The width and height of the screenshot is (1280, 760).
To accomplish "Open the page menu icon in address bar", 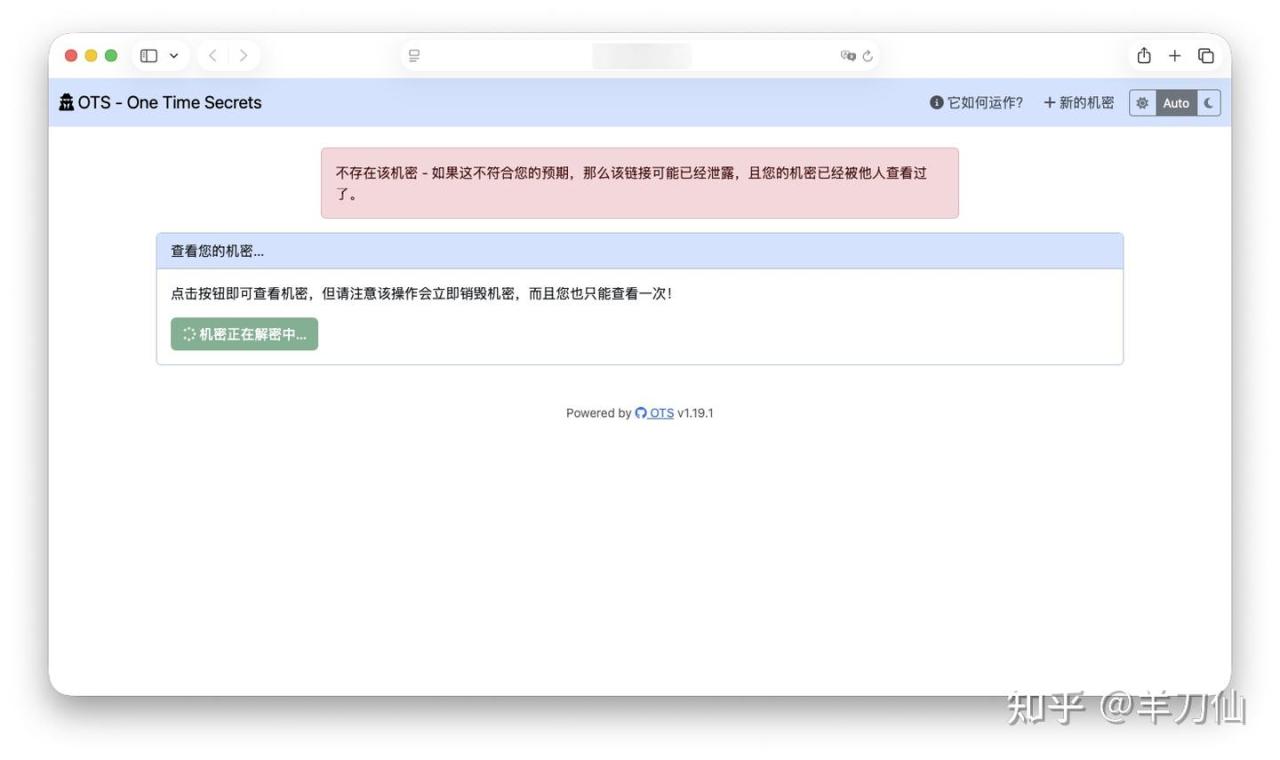I will point(414,56).
